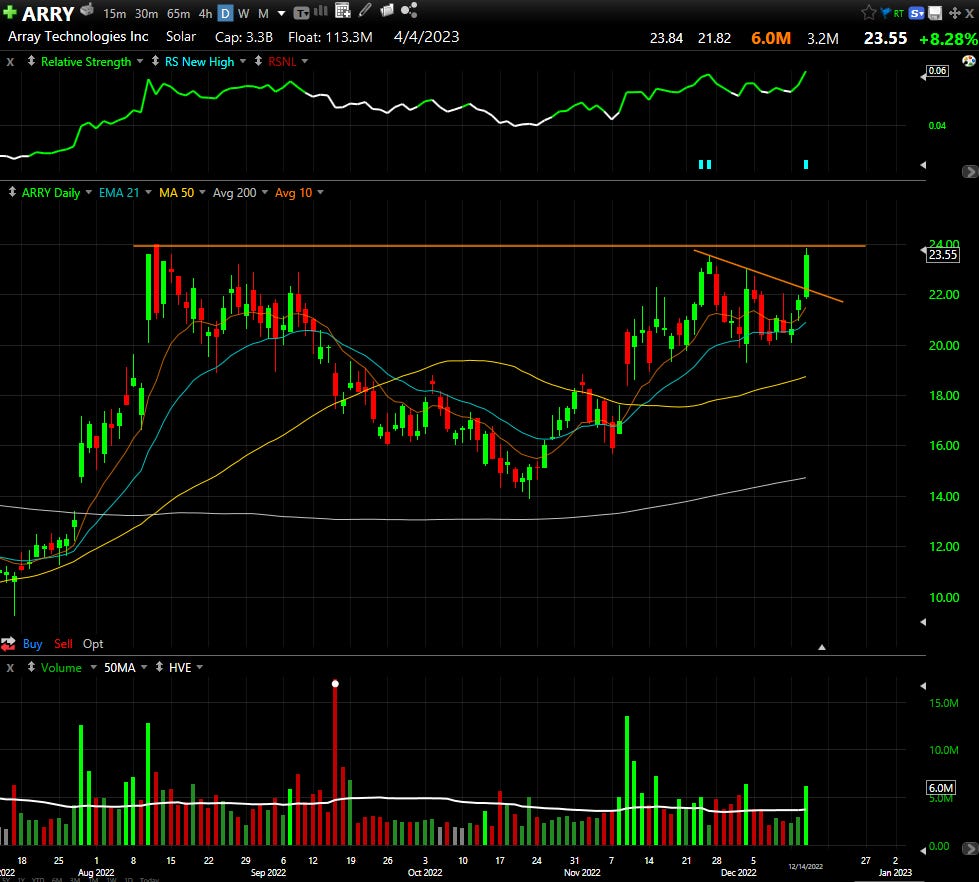
Task: Click the RT real-time data indicator
Action: 898,13
